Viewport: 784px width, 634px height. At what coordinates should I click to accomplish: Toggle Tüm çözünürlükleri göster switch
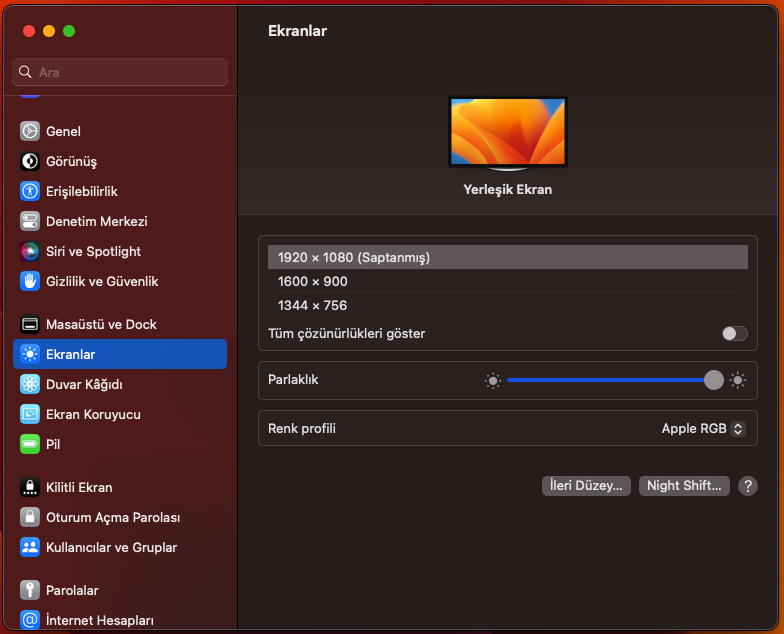tap(734, 334)
